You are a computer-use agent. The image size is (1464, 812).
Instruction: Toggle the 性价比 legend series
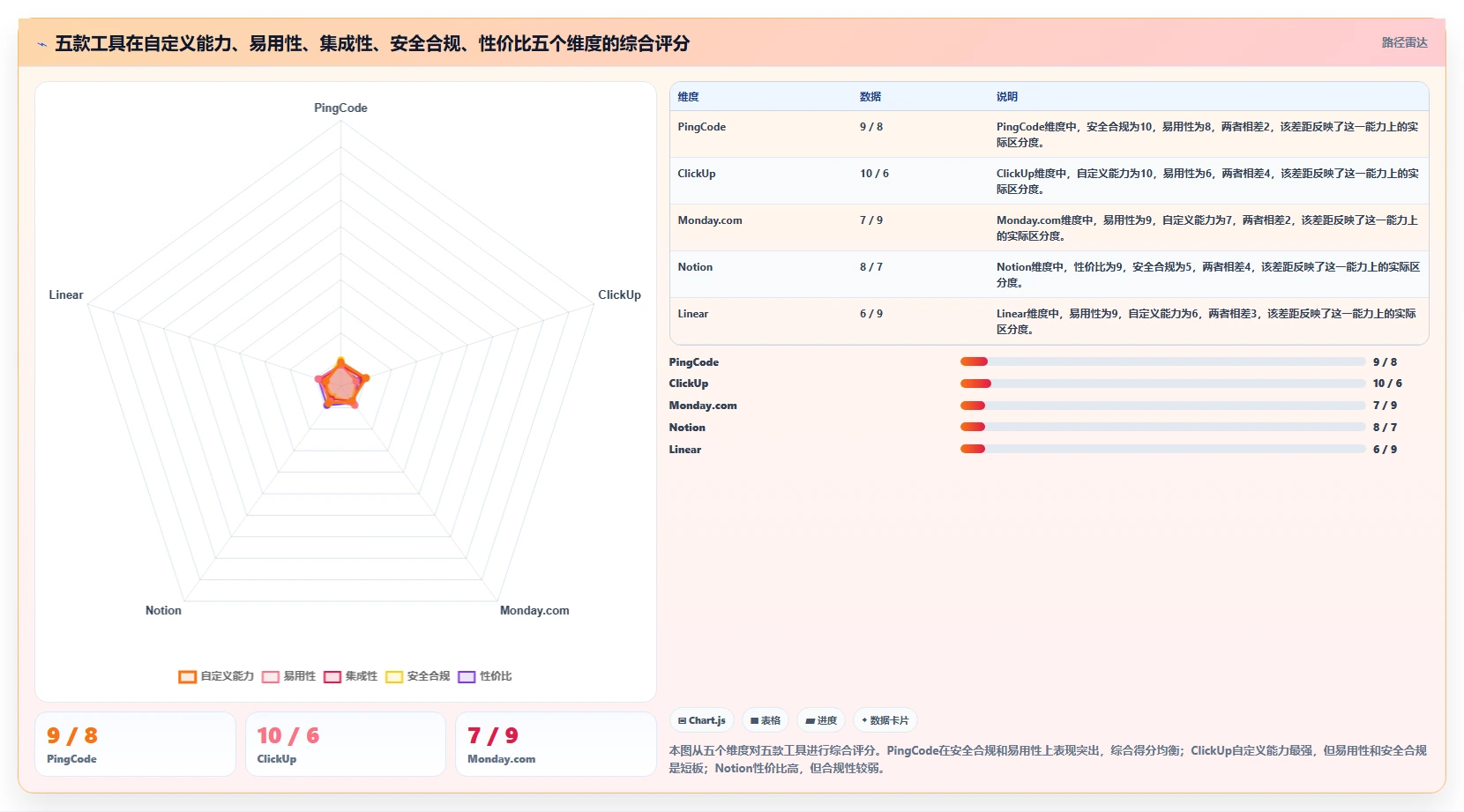pyautogui.click(x=484, y=676)
